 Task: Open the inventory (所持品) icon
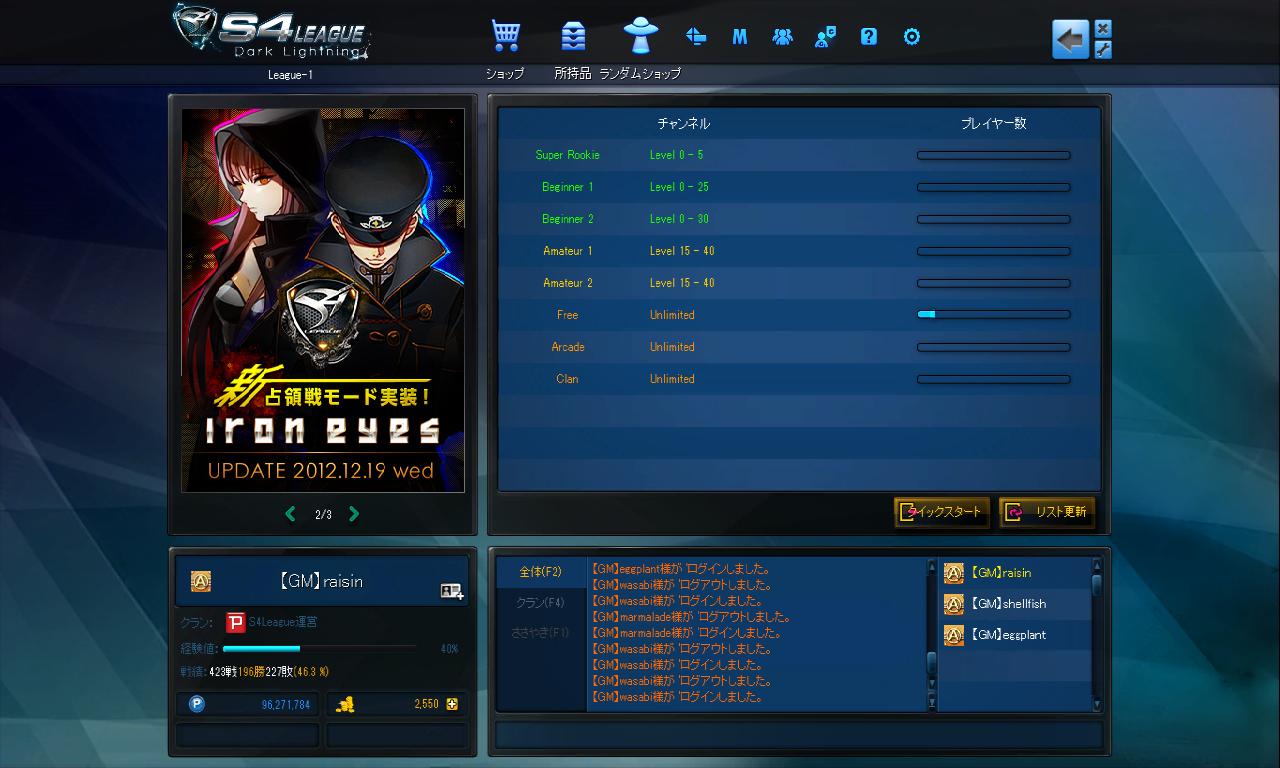[573, 37]
